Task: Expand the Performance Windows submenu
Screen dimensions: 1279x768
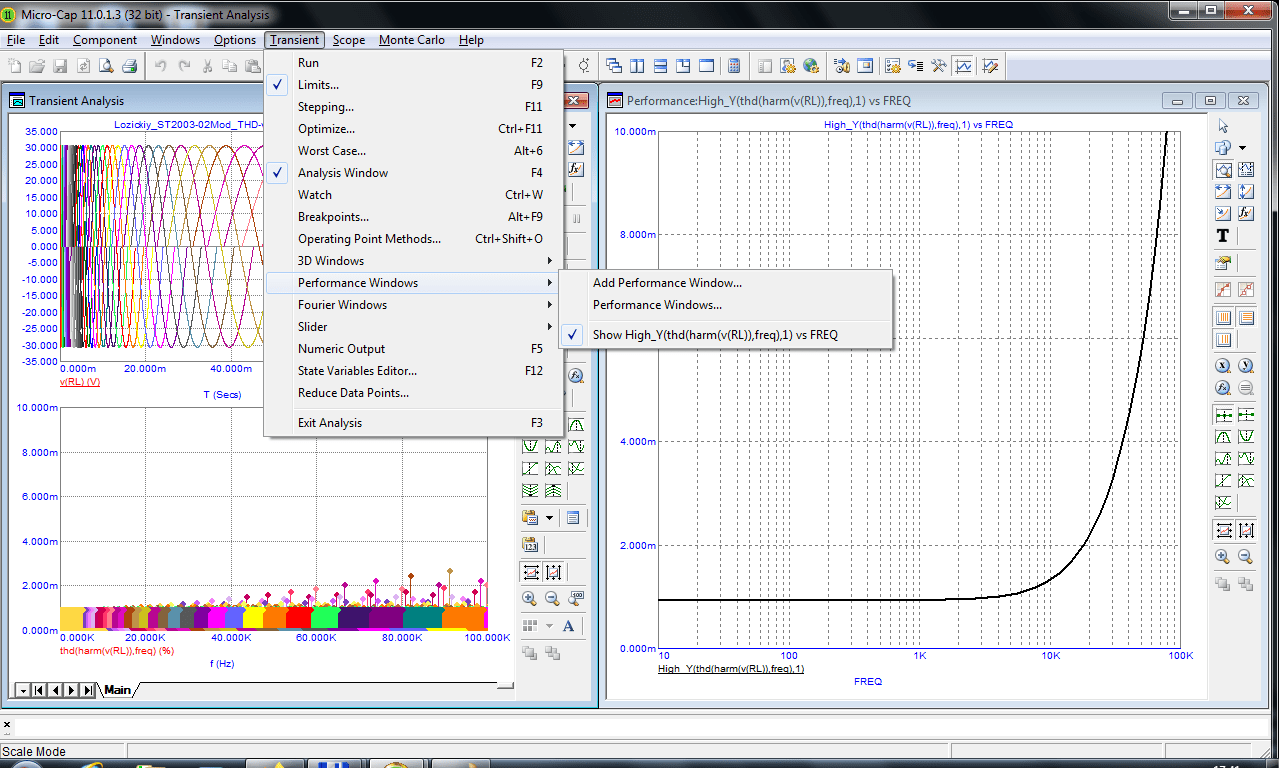Action: [414, 283]
